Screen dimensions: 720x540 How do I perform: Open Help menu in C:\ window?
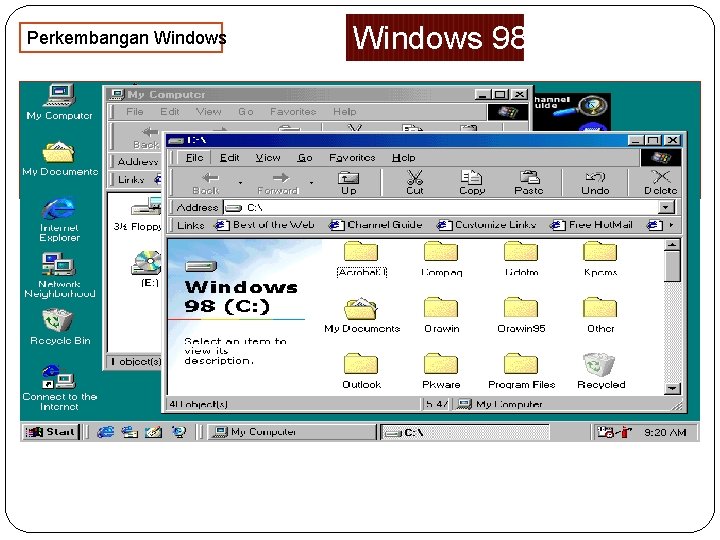point(404,158)
